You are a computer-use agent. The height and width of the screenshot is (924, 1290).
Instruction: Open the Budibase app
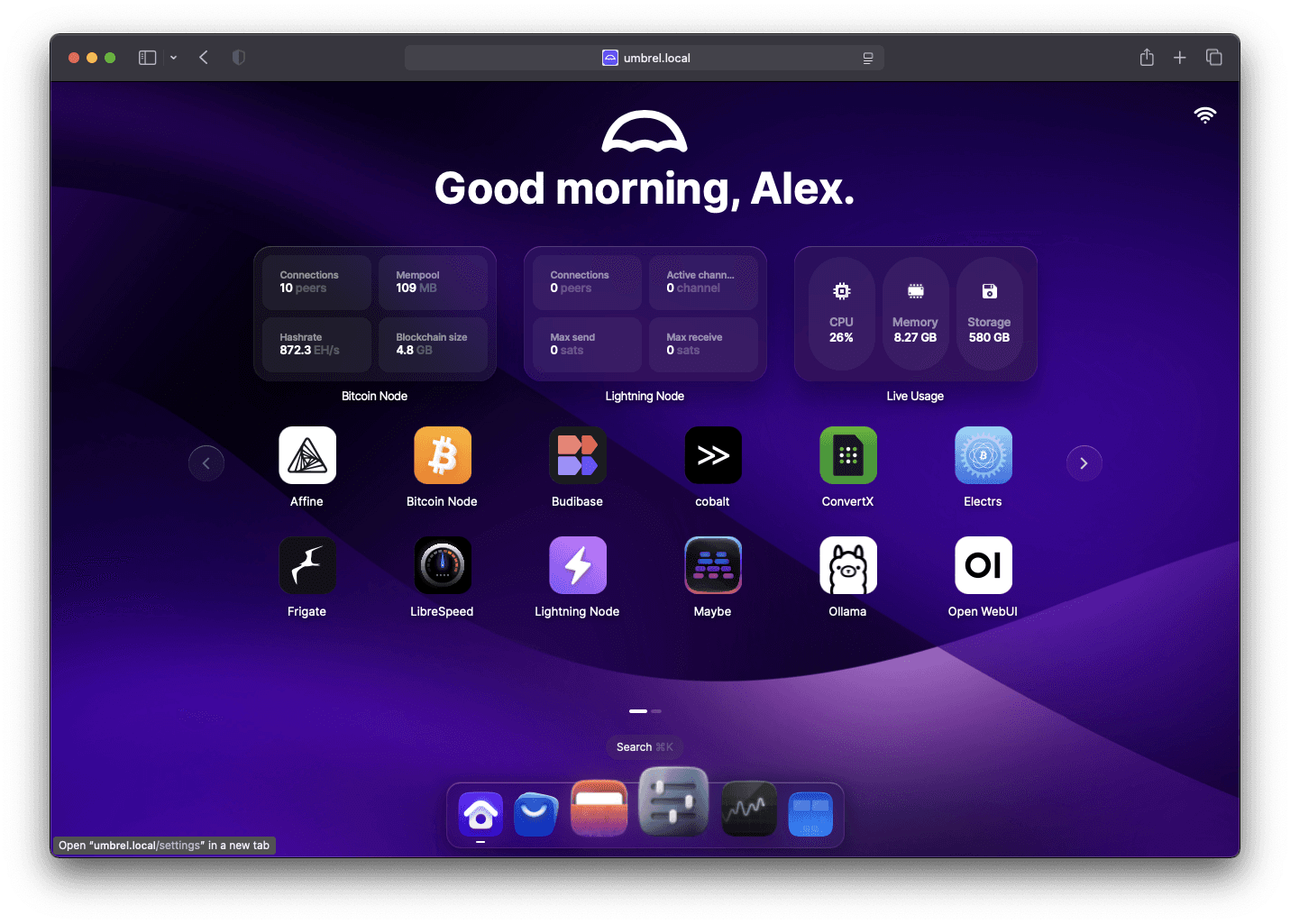point(578,455)
